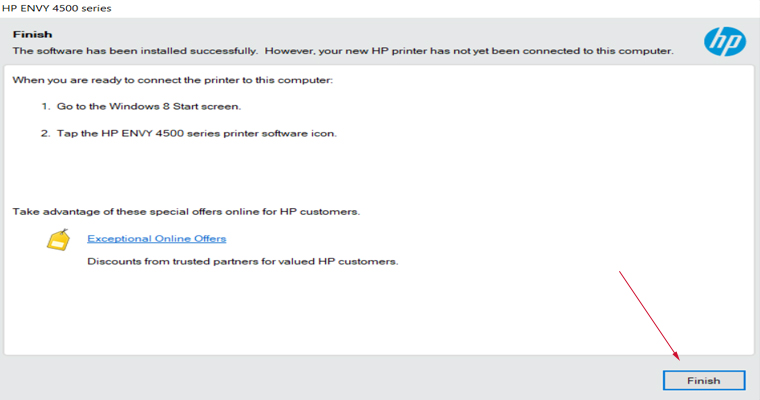Click the empty white area below the offers
Viewport: 760px width, 400px height.
click(x=380, y=310)
